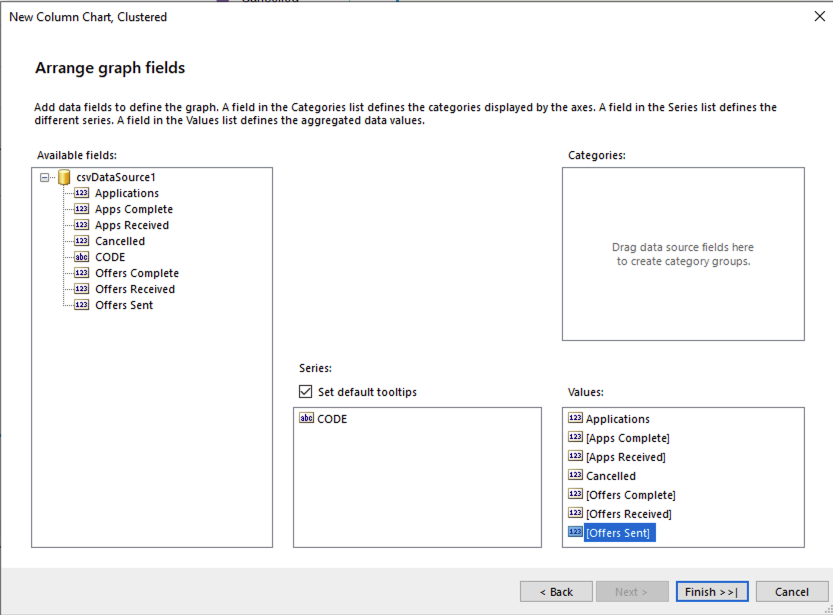The height and width of the screenshot is (615, 833).
Task: Click numeric icon beside [Apps Complete] in Values
Action: click(x=575, y=437)
